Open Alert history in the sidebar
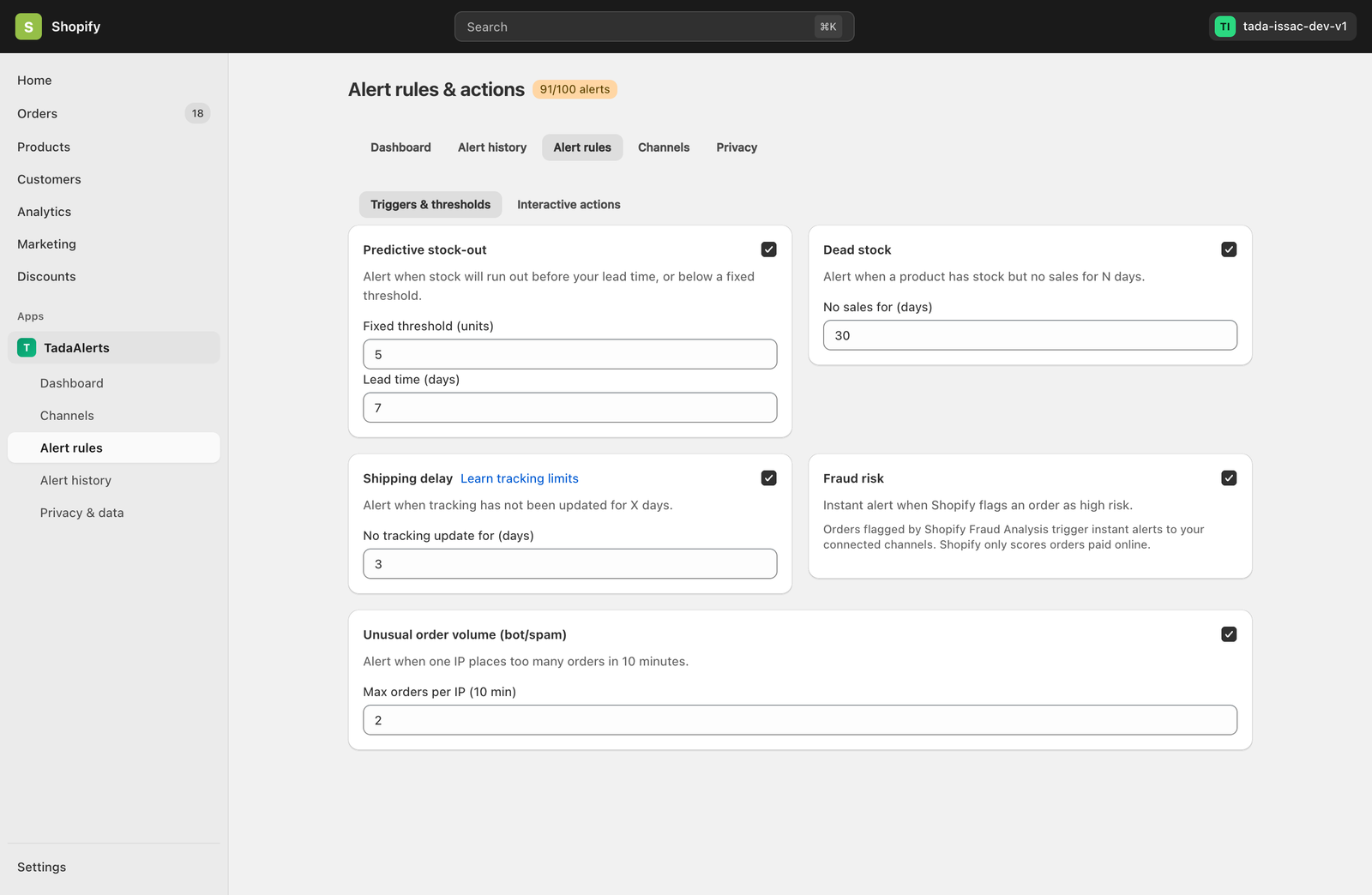This screenshot has height=895, width=1372. 113,480
